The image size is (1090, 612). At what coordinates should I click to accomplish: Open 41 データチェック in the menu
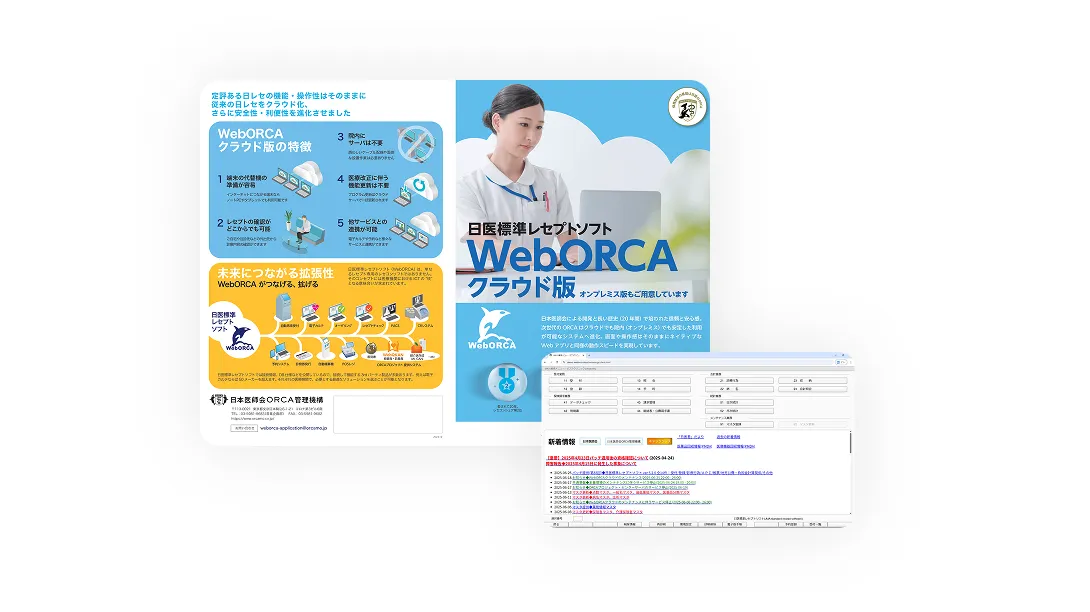(583, 402)
